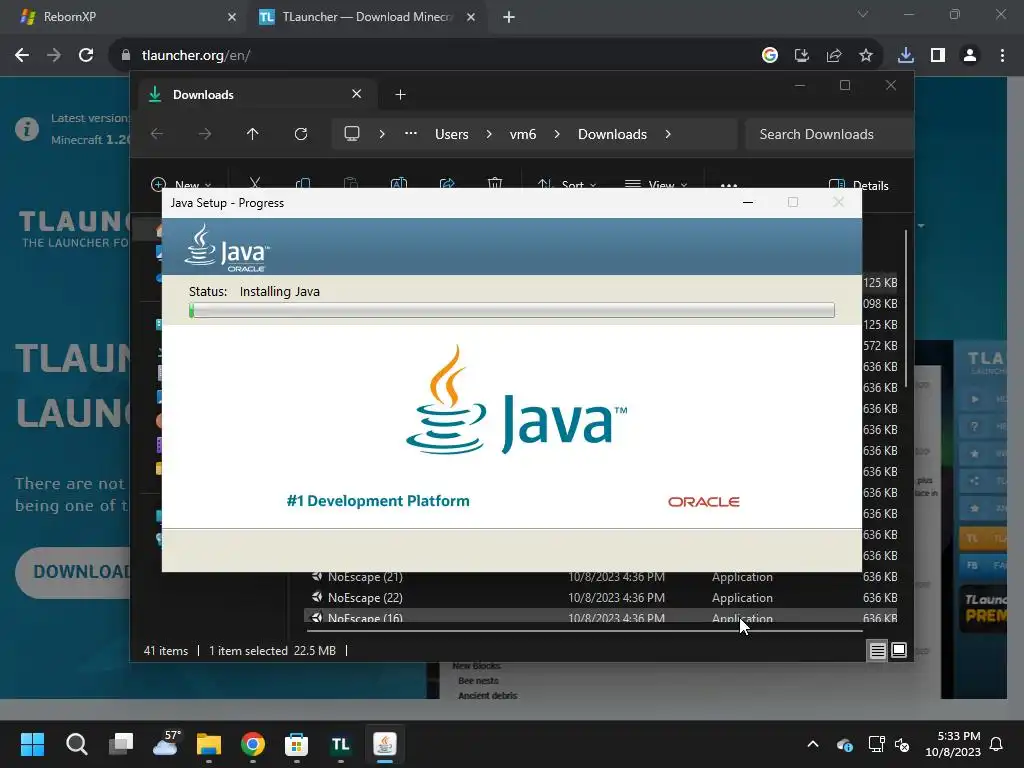
Task: Delete selected file with trash icon
Action: (x=495, y=184)
